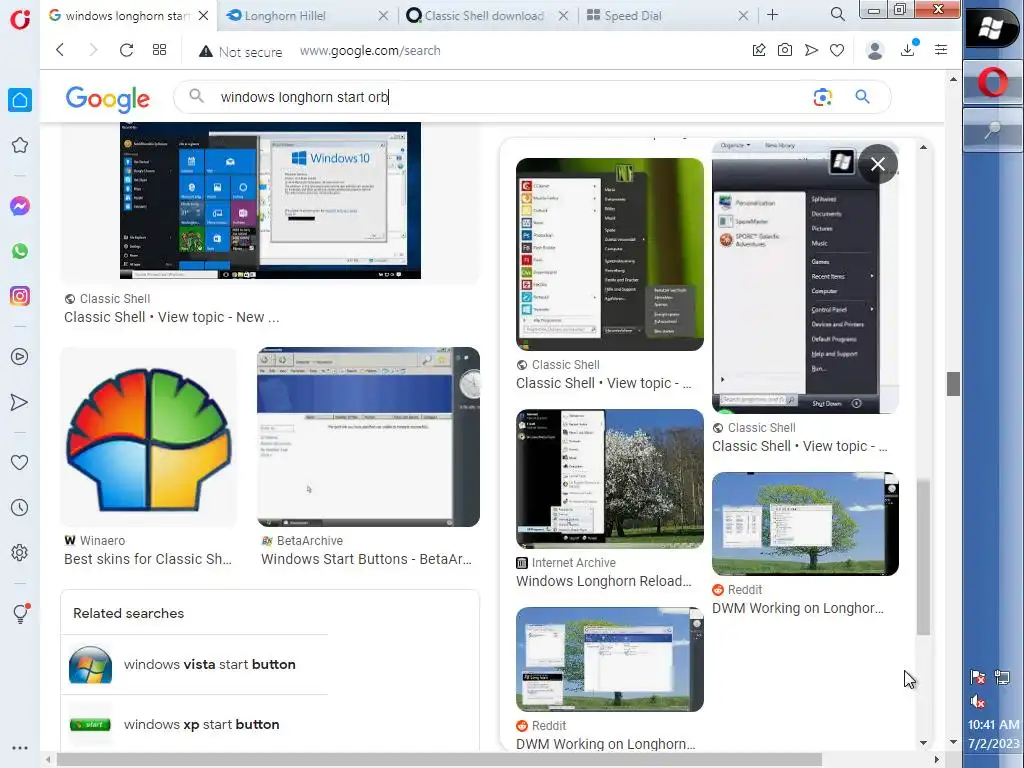
Task: Open the Classic Shell colorful shell logo image
Action: (x=149, y=438)
